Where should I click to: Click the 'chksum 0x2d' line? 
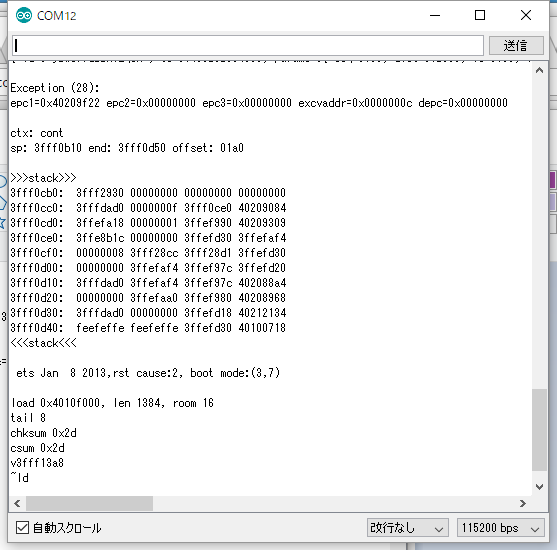(43, 433)
